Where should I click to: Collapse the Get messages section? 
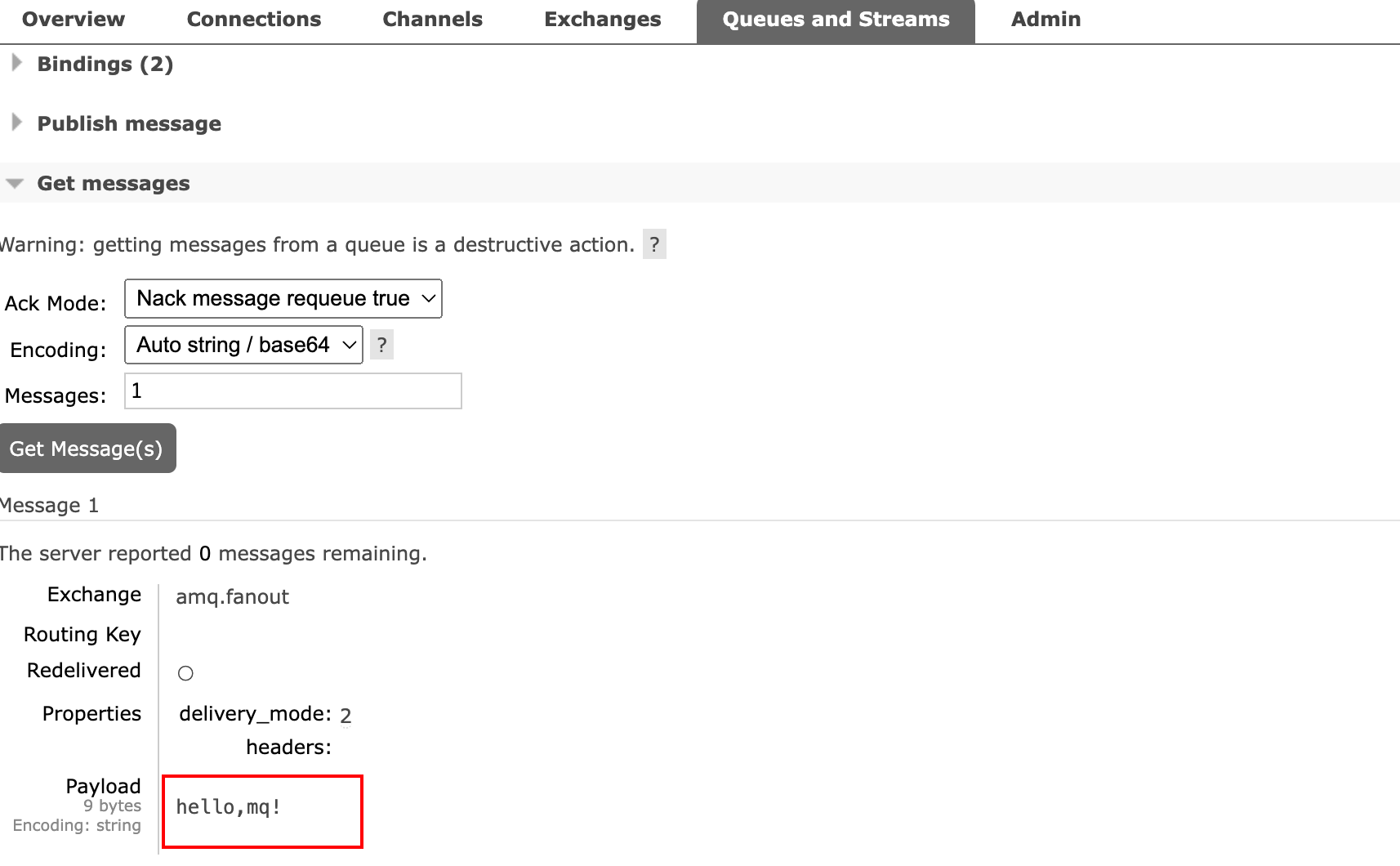point(113,183)
